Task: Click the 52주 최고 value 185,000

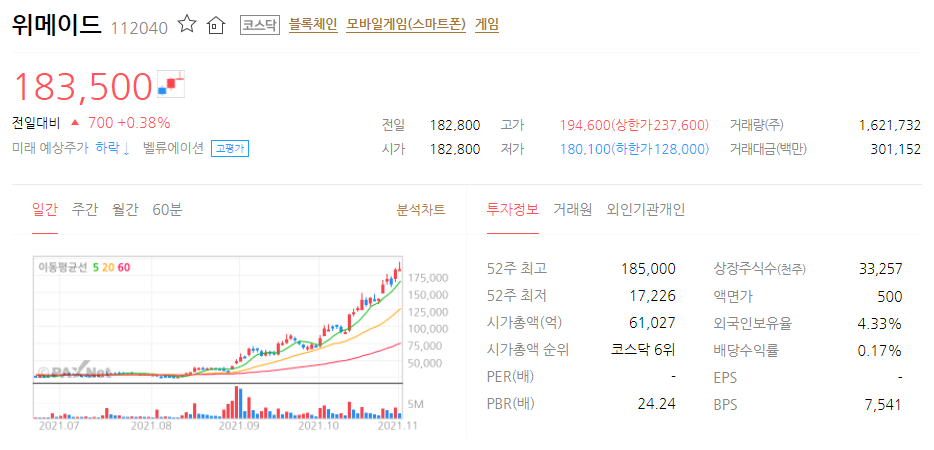Action: 649,269
